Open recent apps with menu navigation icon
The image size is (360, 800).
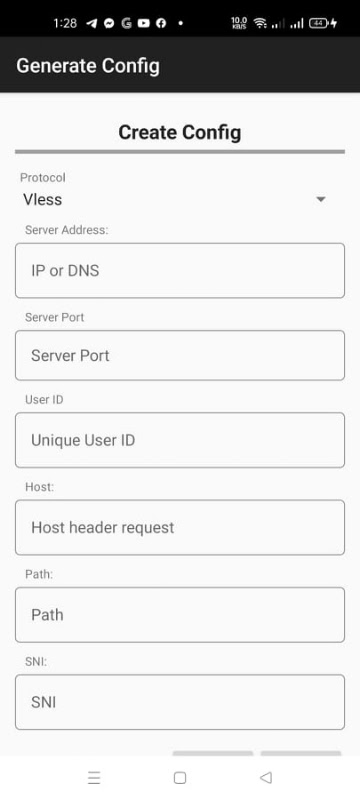pos(94,778)
